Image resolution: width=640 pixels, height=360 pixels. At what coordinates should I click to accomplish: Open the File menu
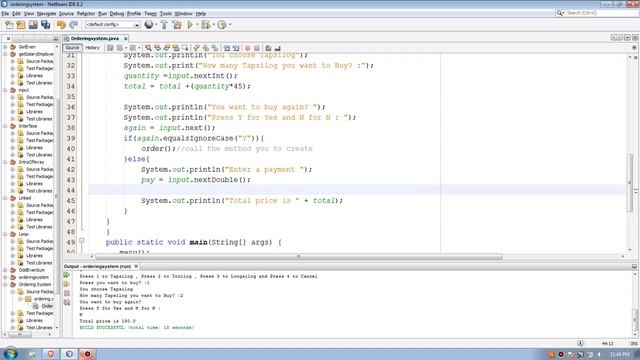(5, 13)
